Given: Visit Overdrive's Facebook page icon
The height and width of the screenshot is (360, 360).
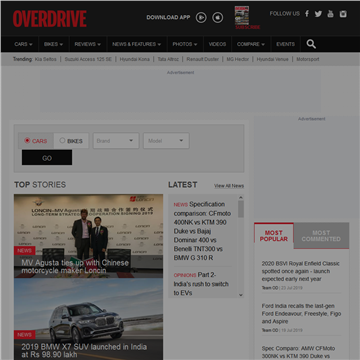Looking at the screenshot, I should click(x=307, y=14).
